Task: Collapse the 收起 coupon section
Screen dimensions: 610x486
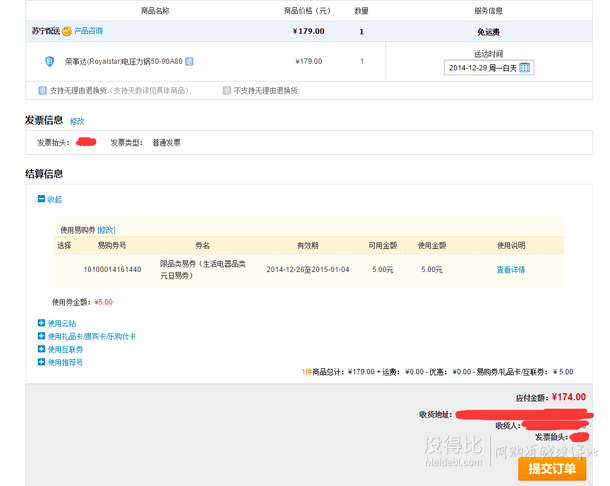Action: point(41,200)
